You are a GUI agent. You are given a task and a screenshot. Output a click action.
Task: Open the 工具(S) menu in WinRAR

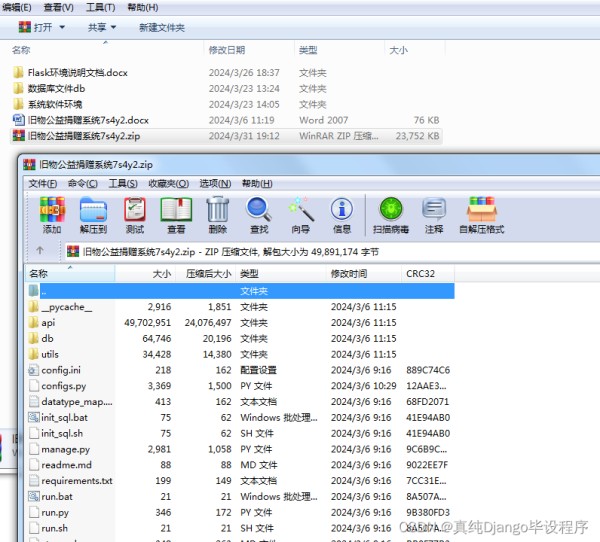coord(123,184)
